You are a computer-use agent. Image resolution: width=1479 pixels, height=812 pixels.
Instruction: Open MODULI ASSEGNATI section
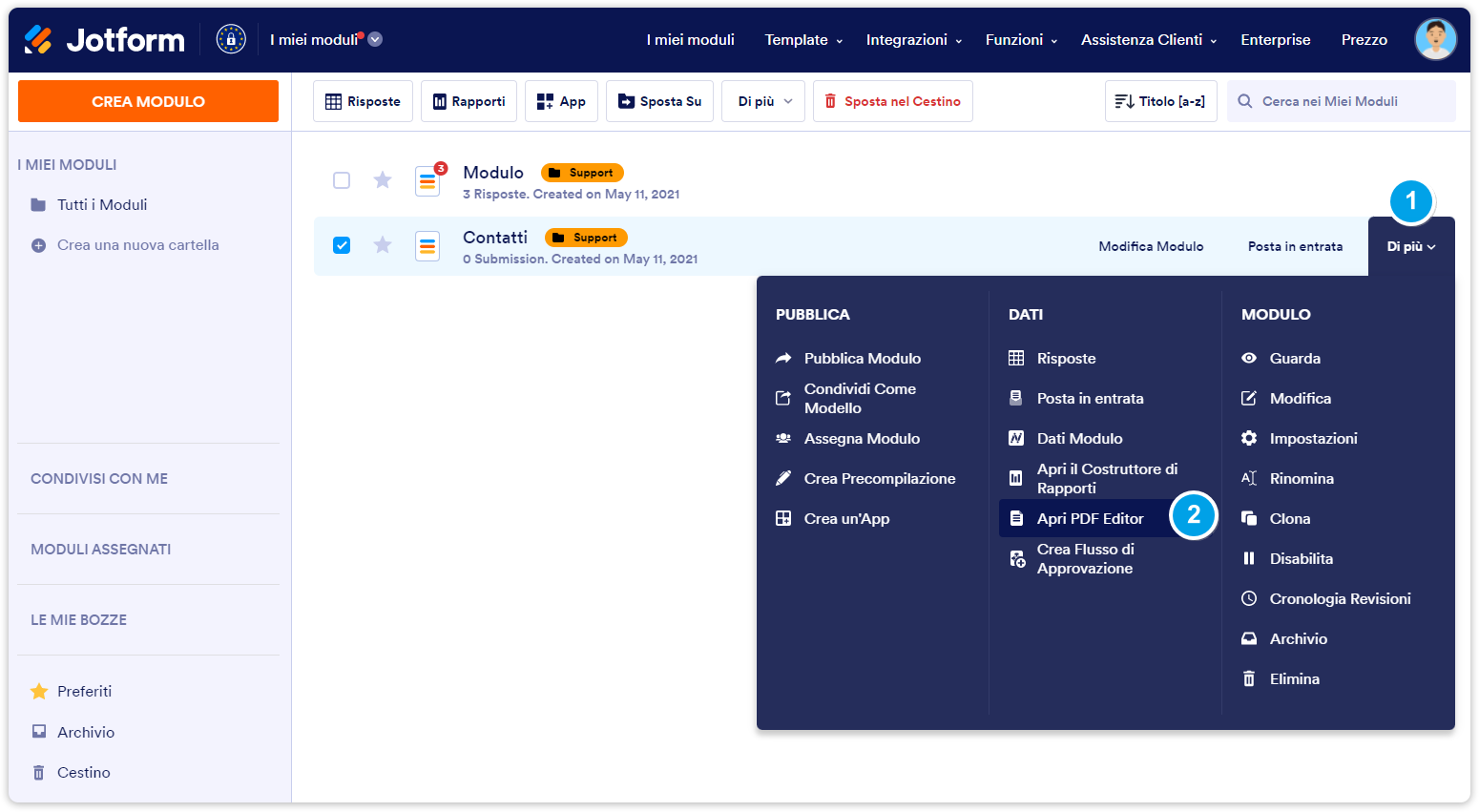pyautogui.click(x=101, y=550)
